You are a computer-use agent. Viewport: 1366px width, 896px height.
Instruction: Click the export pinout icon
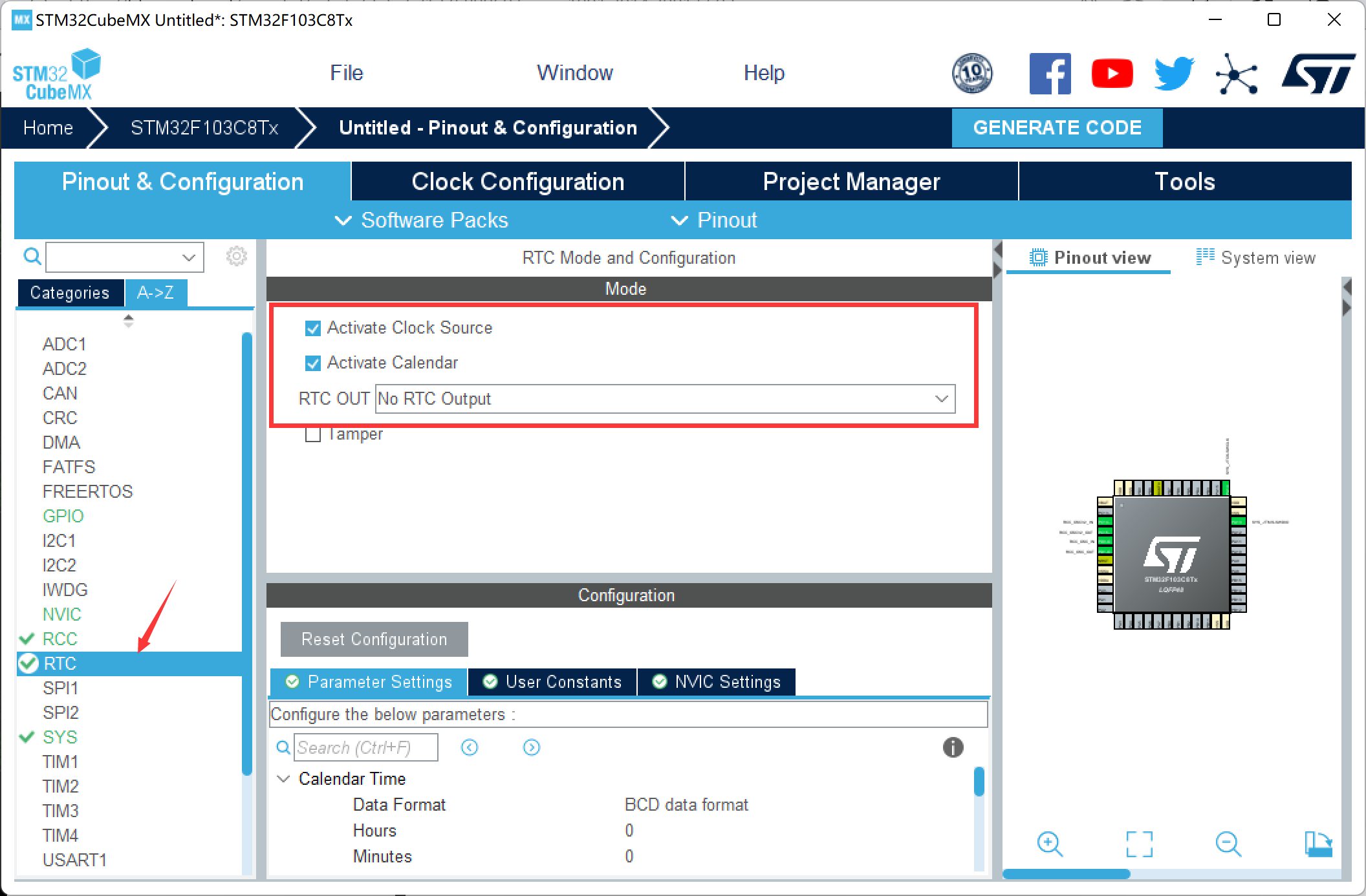pyautogui.click(x=1317, y=844)
